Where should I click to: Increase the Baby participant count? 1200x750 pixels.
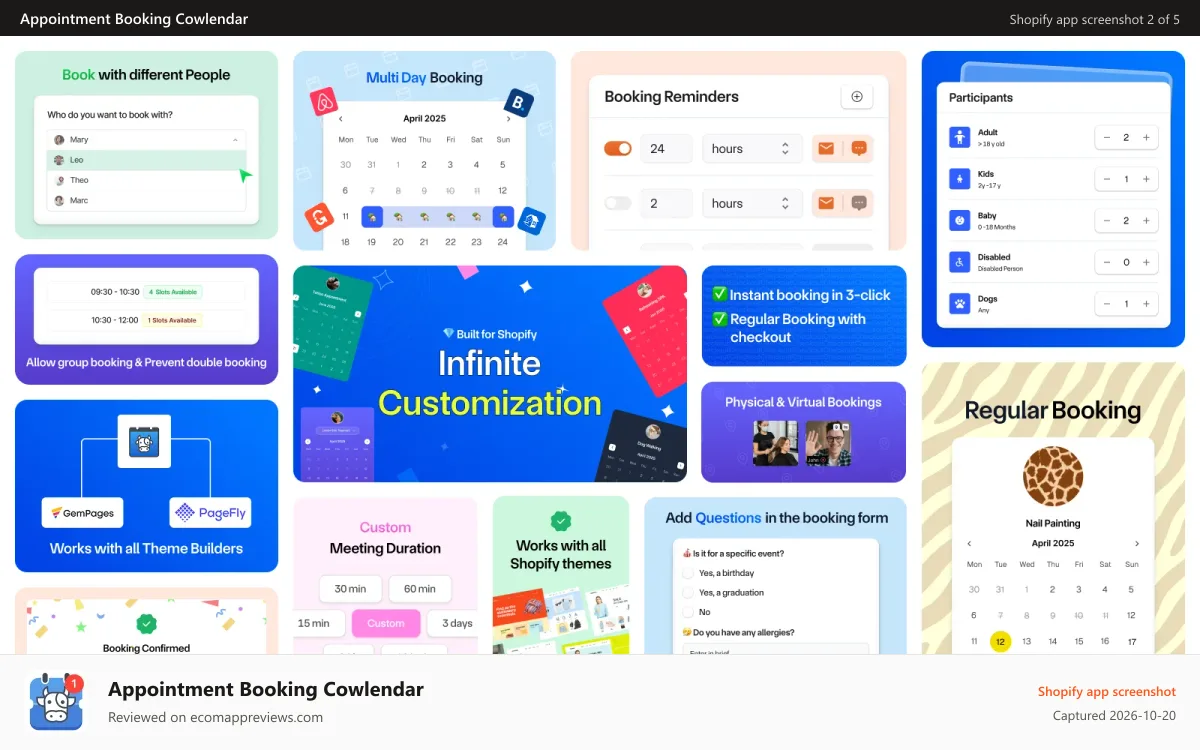pos(1146,220)
